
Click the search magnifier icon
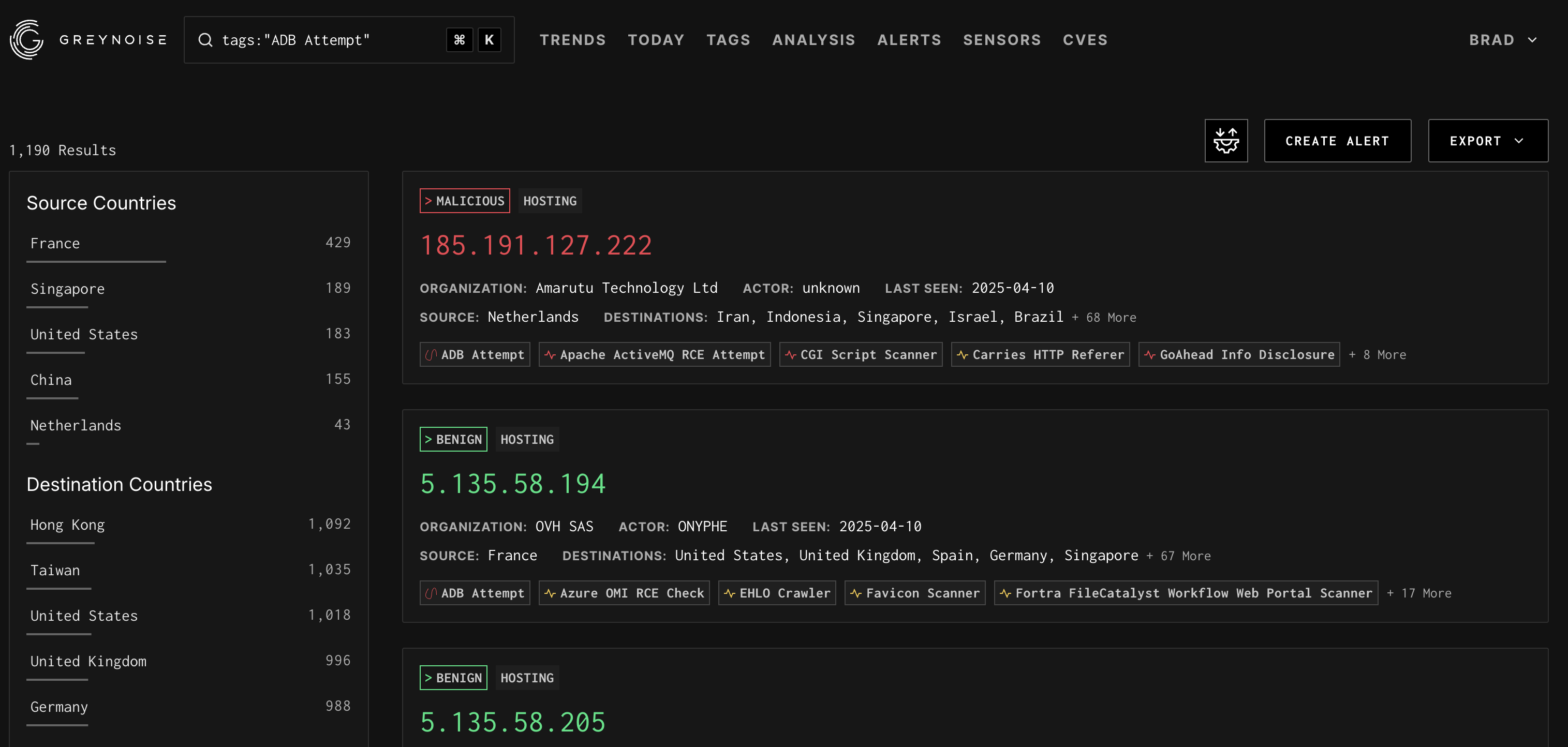click(x=206, y=40)
